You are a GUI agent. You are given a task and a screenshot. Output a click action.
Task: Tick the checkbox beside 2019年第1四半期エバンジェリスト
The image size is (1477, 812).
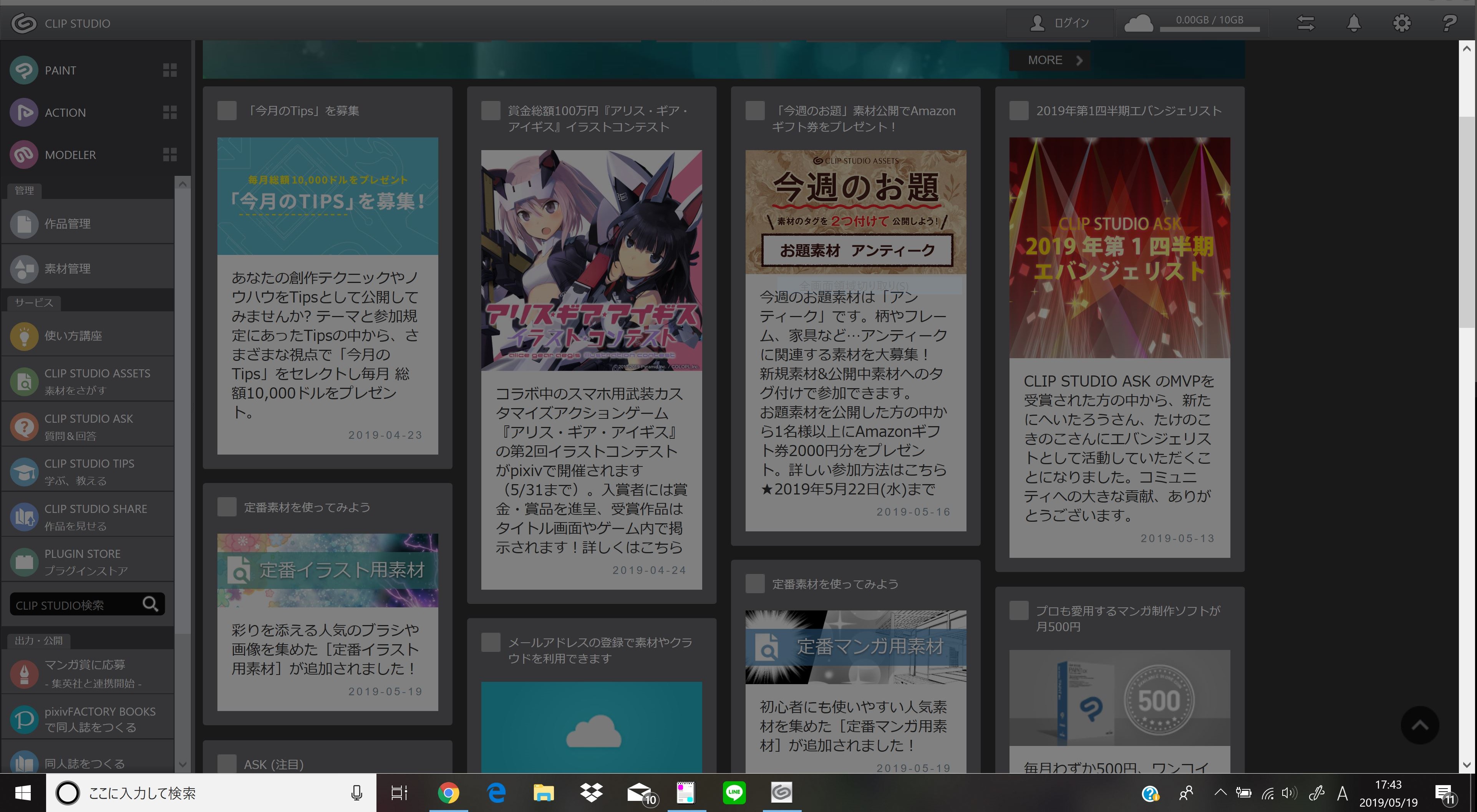click(x=1018, y=111)
